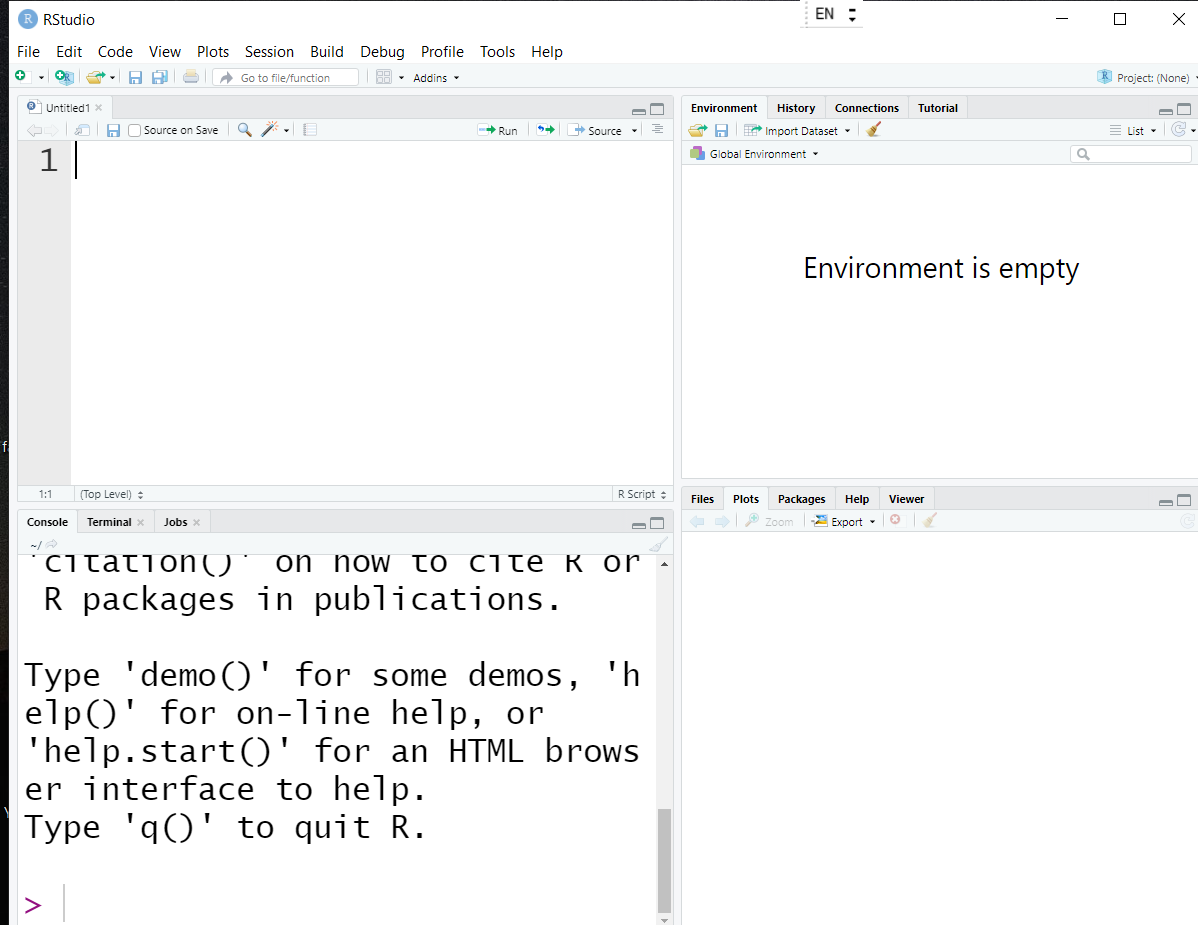Run the current line with Run button
The width and height of the screenshot is (1198, 925).
497,131
